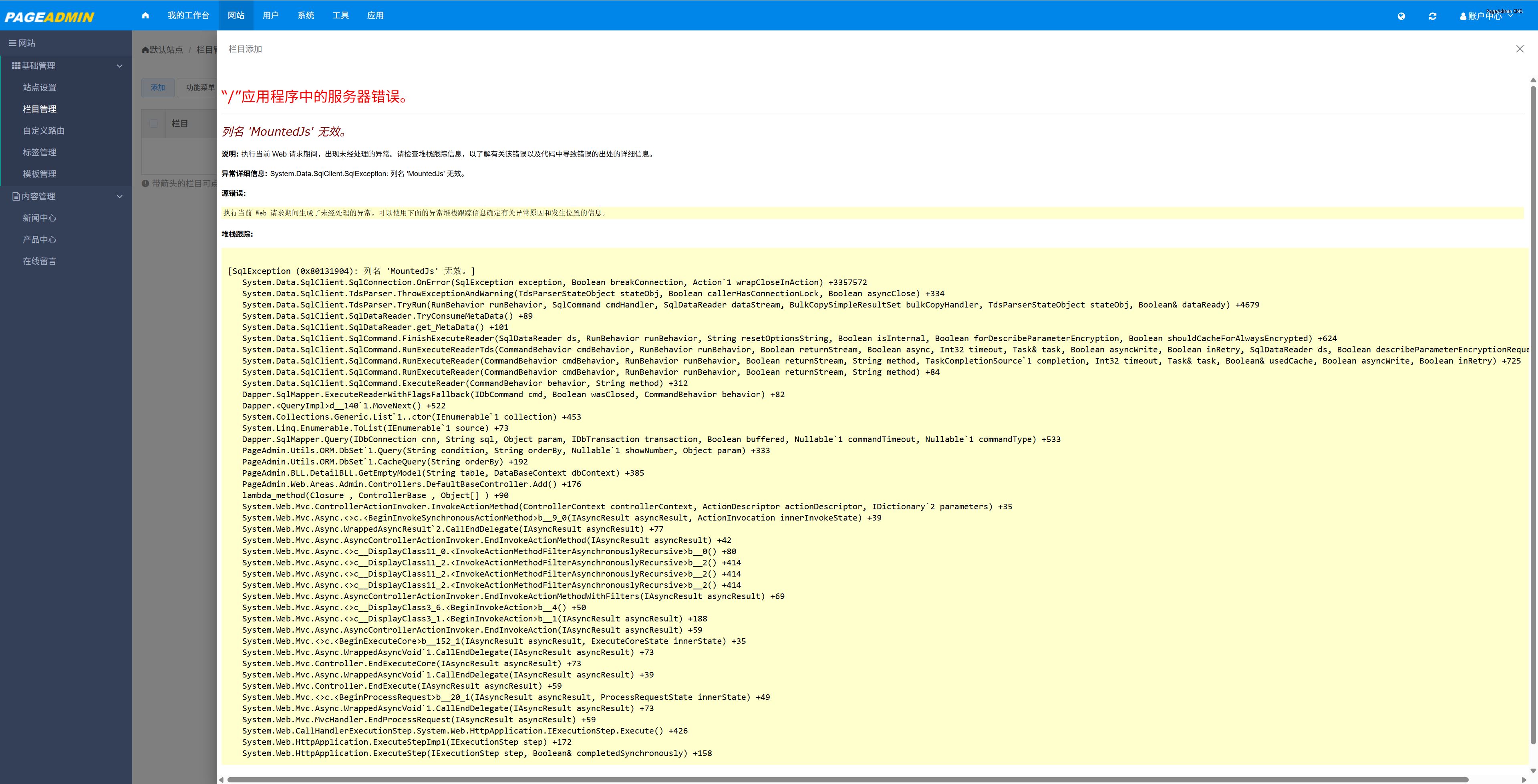This screenshot has width=1538, height=784.
Task: Open the 工具 top menu item
Action: pos(340,16)
